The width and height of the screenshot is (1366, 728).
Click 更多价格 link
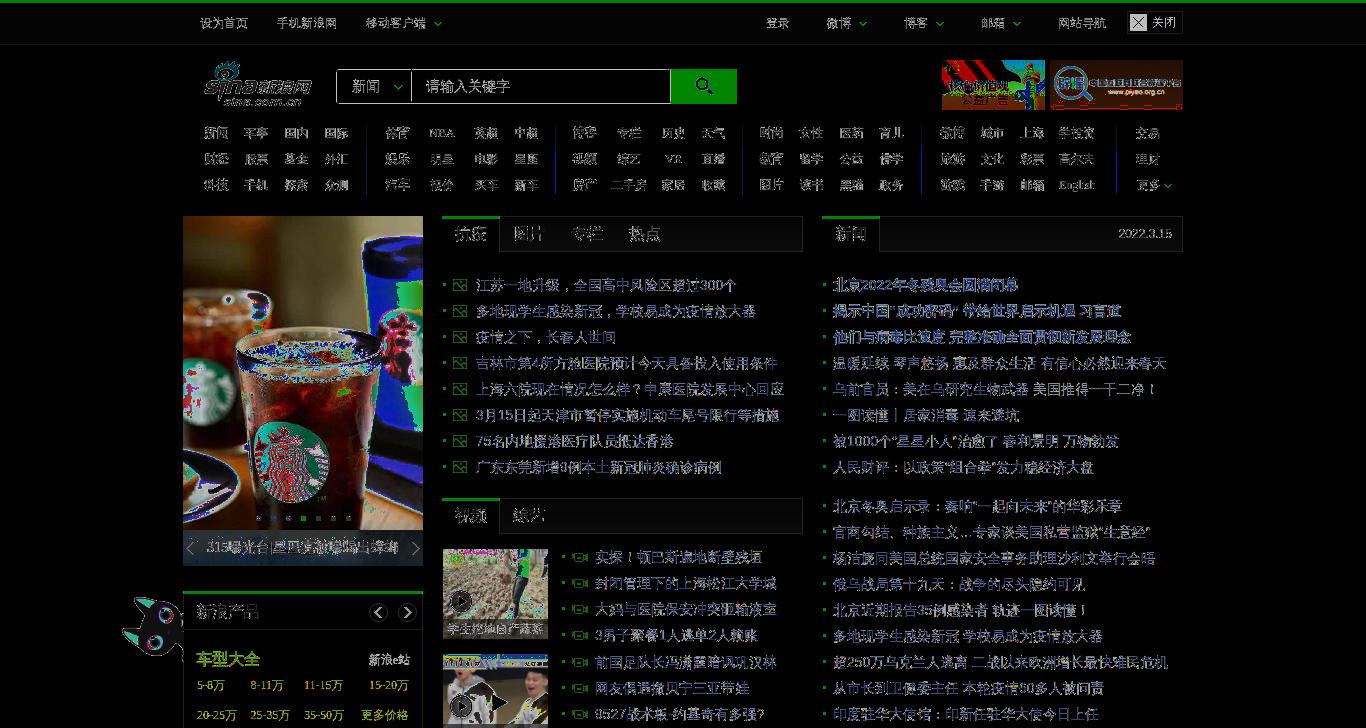coord(385,715)
